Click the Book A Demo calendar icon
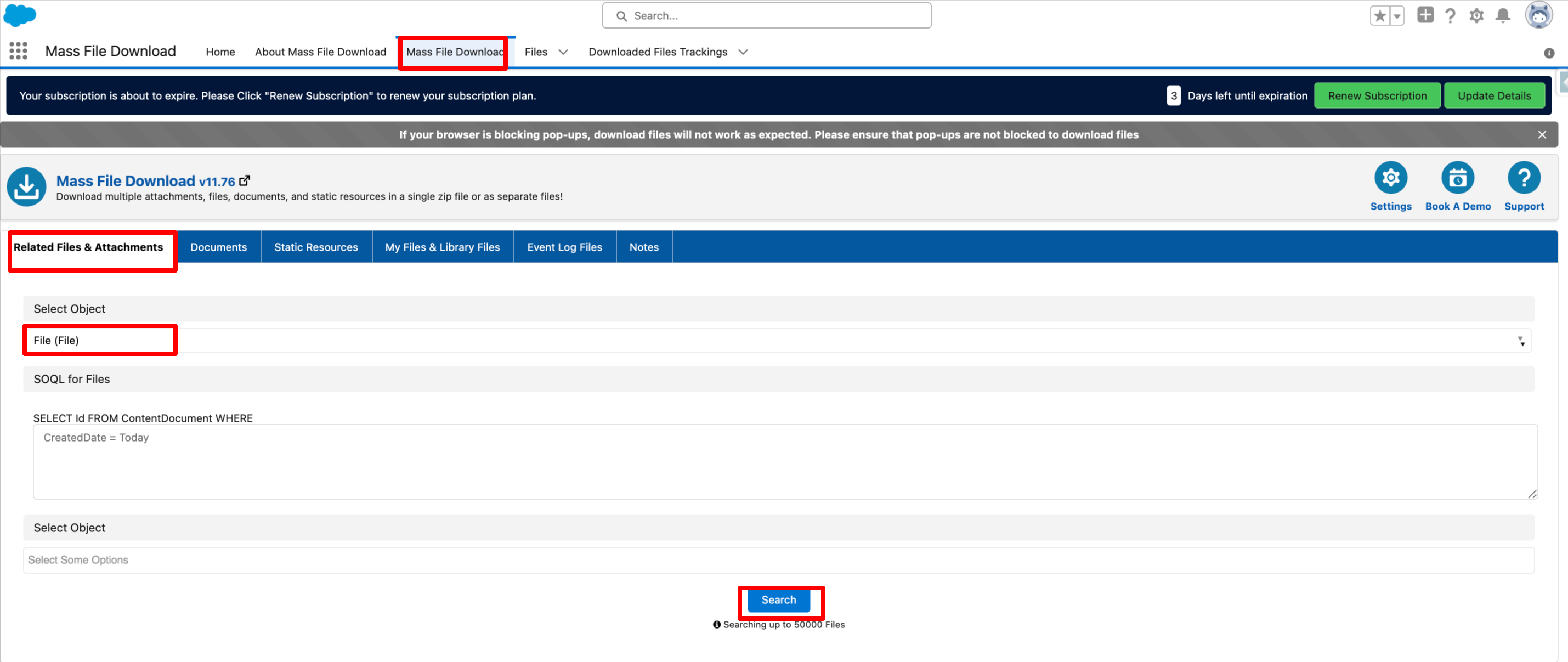Viewport: 1568px width, 662px height. coord(1457,178)
